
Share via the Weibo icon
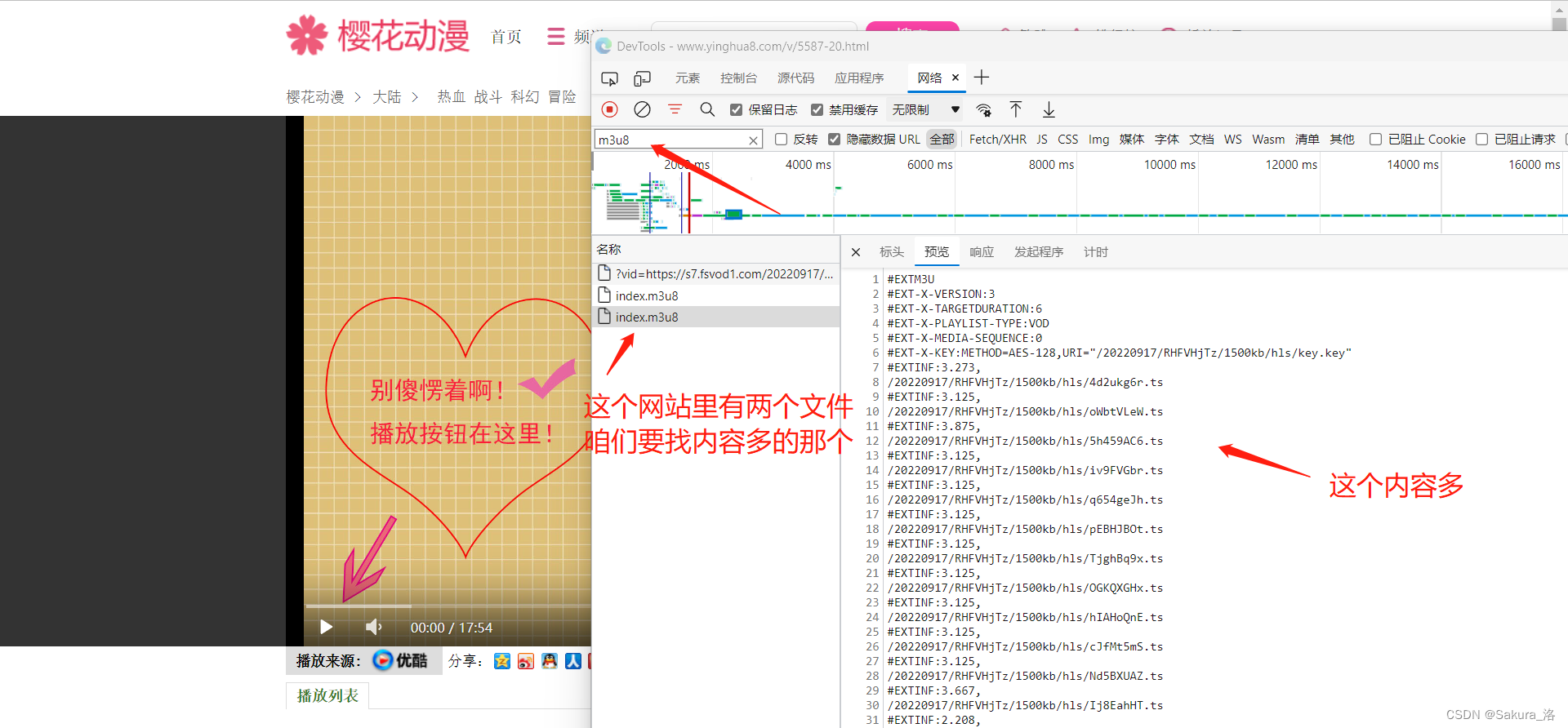click(526, 661)
